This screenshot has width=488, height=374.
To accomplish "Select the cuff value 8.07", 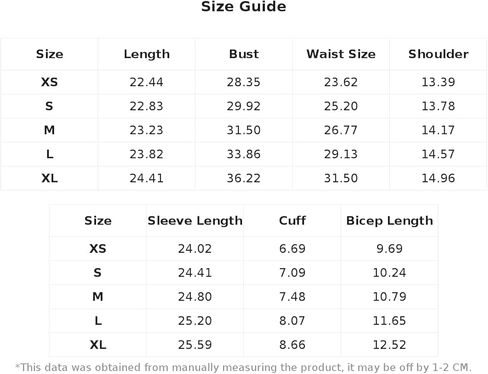I will click(x=292, y=321).
